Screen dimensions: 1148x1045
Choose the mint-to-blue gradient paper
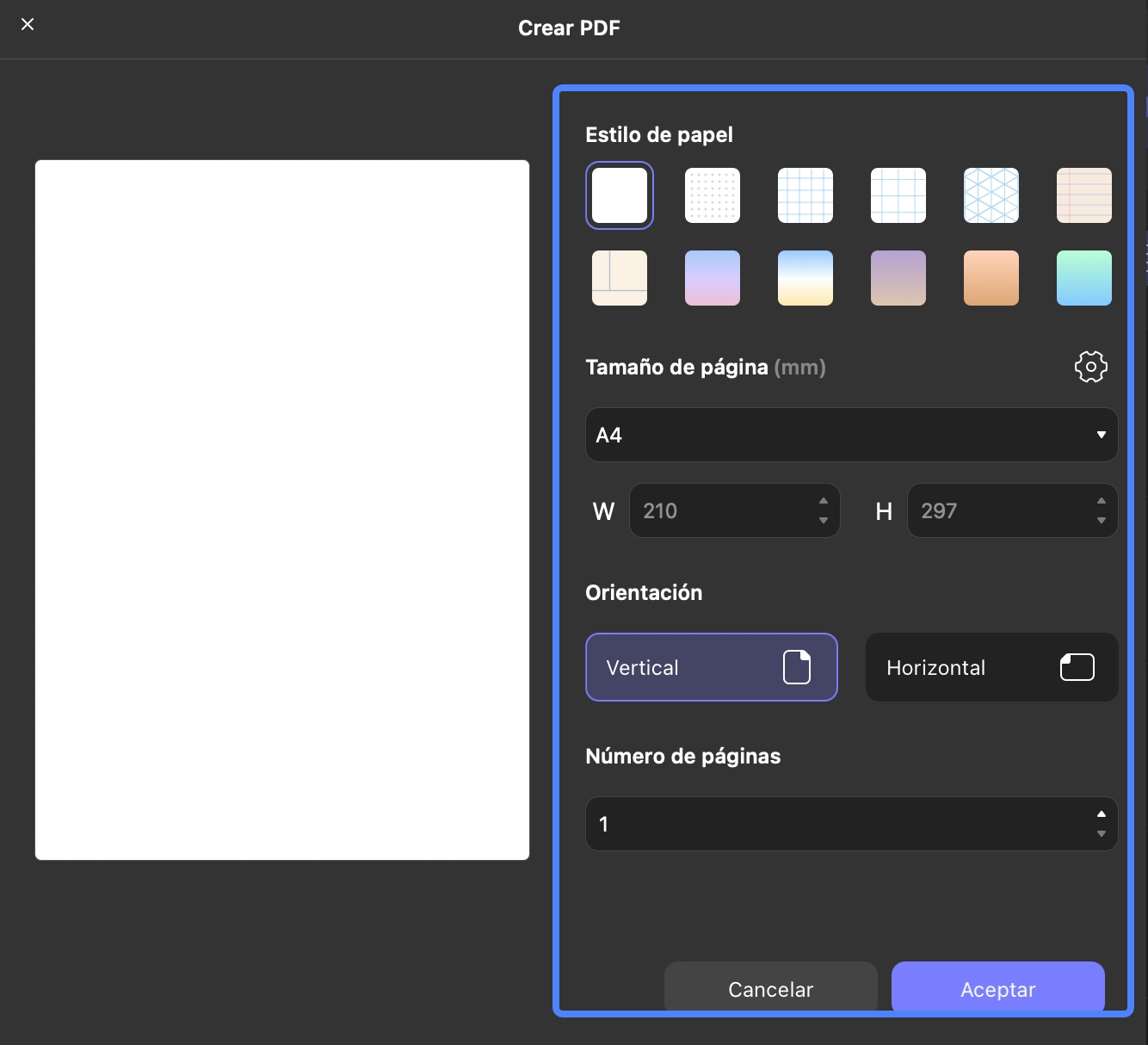[x=1084, y=278]
